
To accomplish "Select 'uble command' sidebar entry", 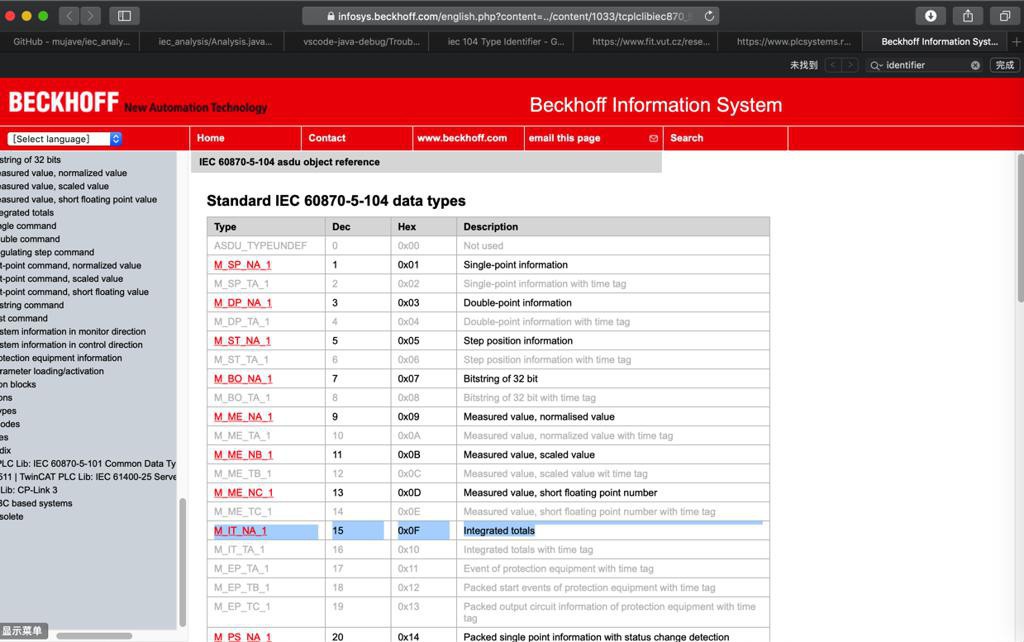I will click(x=30, y=238).
